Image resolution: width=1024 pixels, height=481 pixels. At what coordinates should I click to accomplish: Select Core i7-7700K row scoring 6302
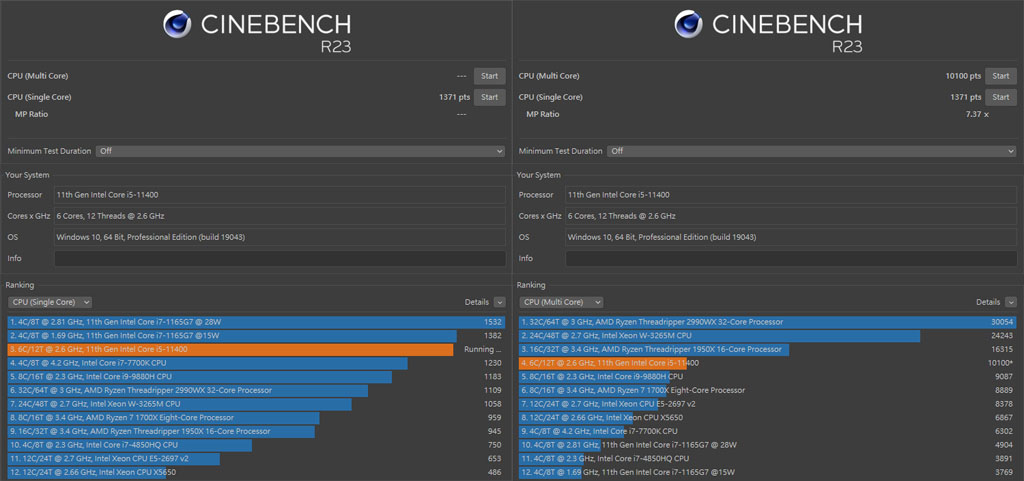click(767, 431)
